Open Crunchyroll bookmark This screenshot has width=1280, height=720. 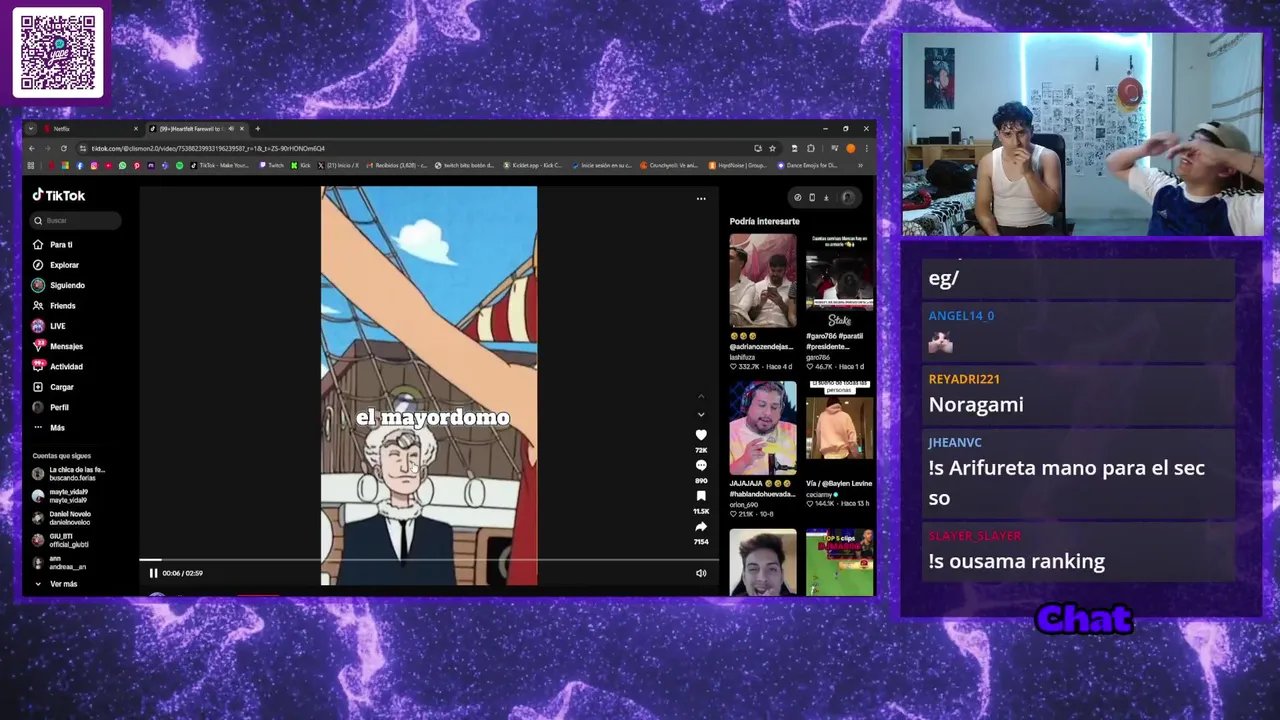669,165
